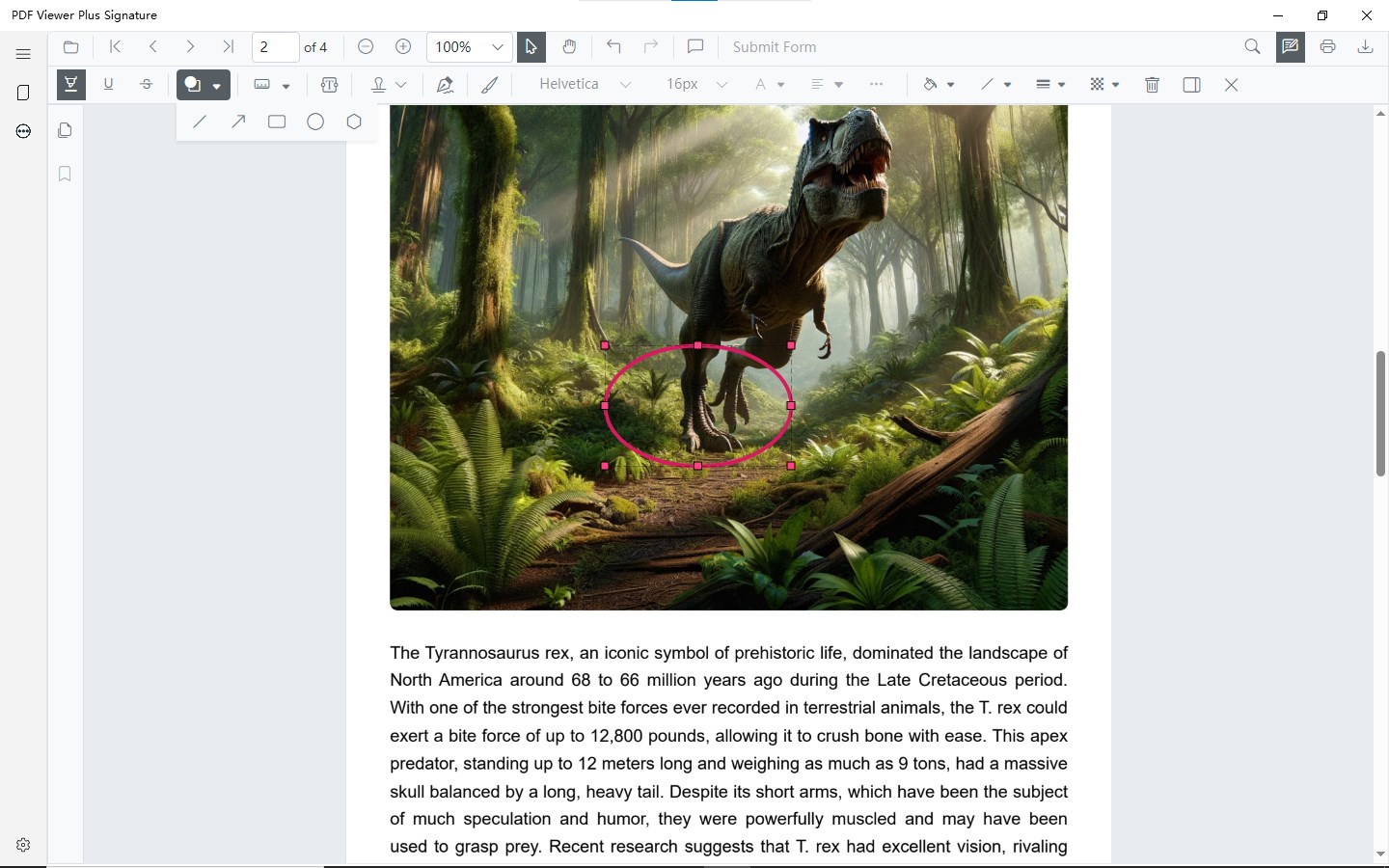Toggle the strikethrough annotation tool
1389x868 pixels.
click(x=147, y=85)
